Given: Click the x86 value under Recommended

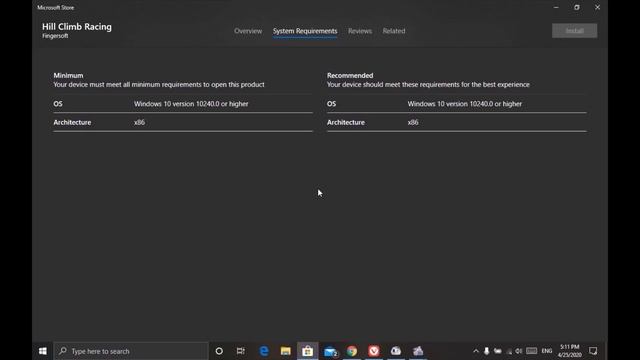Looking at the screenshot, I should pyautogui.click(x=413, y=122).
